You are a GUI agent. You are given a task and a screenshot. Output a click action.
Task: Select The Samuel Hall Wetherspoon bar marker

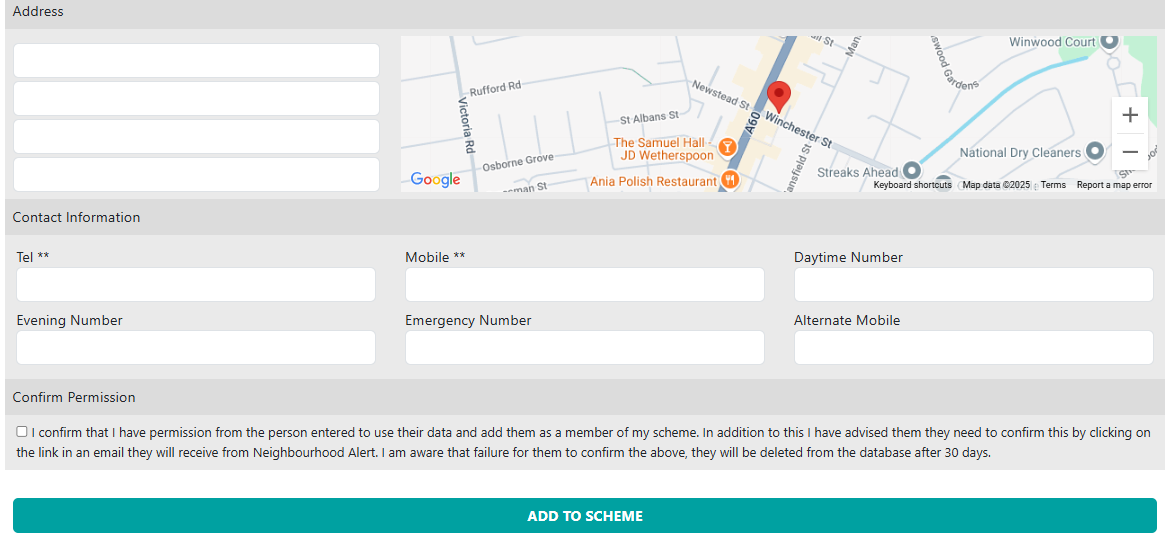(728, 148)
